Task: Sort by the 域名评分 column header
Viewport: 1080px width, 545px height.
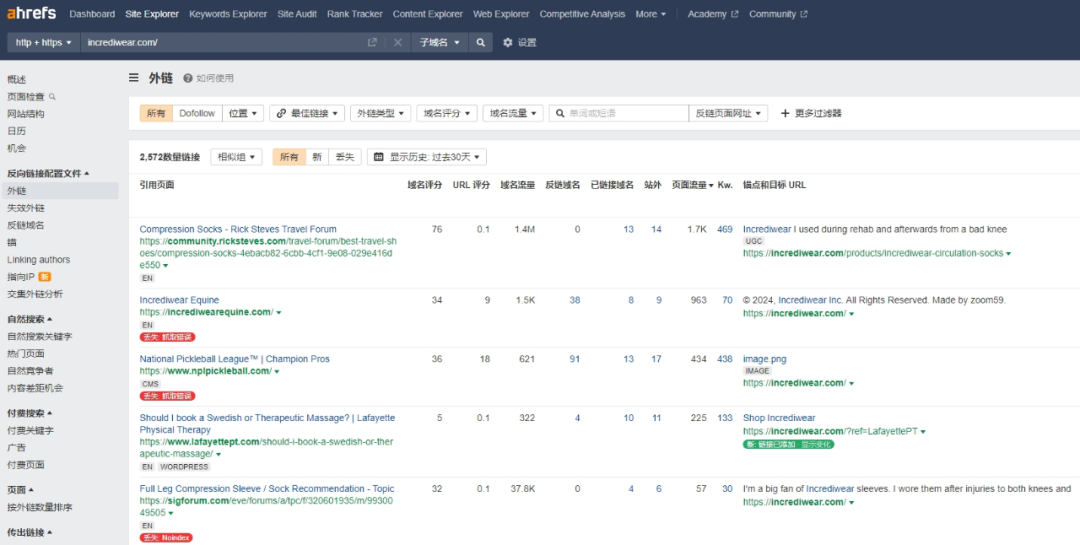Action: point(424,185)
